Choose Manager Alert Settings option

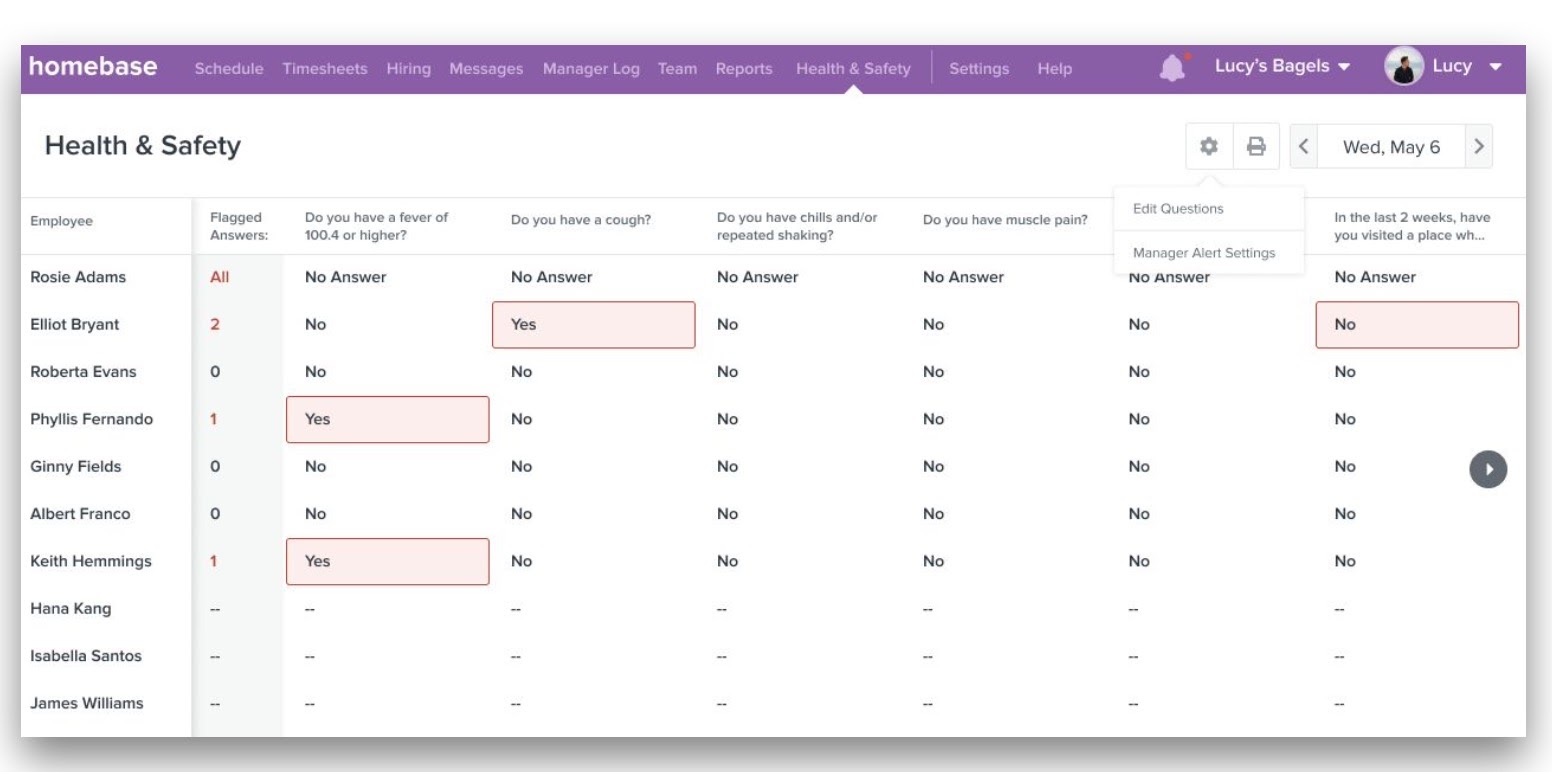[1204, 253]
